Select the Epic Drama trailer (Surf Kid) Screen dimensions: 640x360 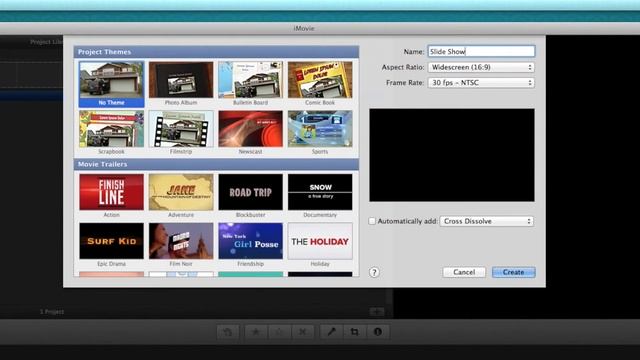point(111,241)
